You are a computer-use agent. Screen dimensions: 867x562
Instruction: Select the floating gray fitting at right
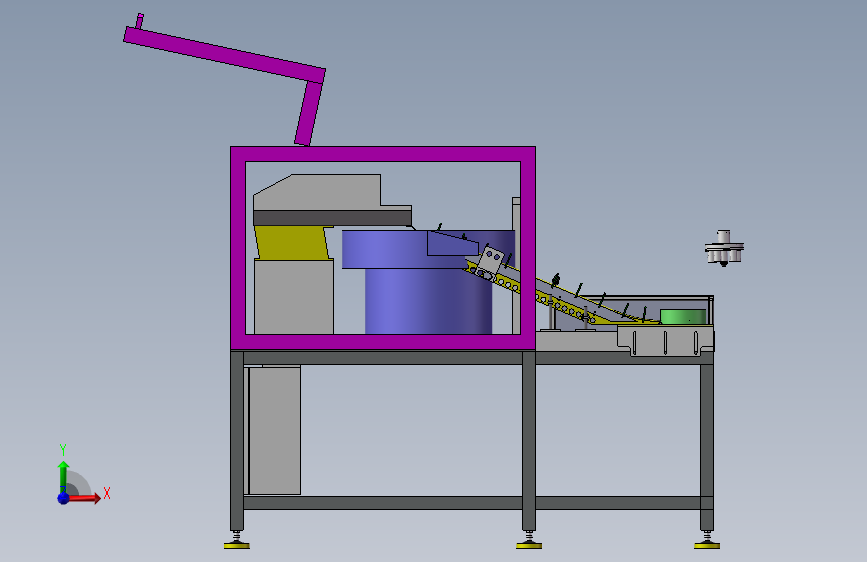click(724, 248)
